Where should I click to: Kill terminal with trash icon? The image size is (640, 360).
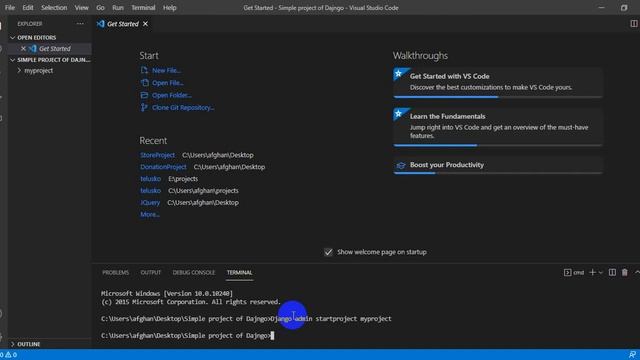coord(624,273)
